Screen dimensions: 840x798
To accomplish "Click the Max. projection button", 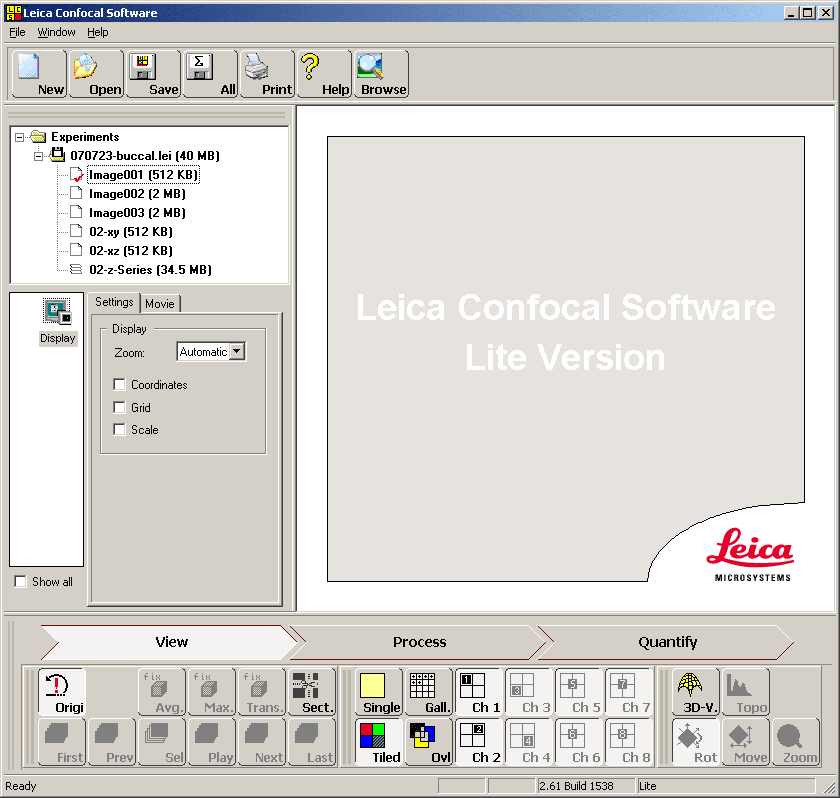I will (212, 691).
